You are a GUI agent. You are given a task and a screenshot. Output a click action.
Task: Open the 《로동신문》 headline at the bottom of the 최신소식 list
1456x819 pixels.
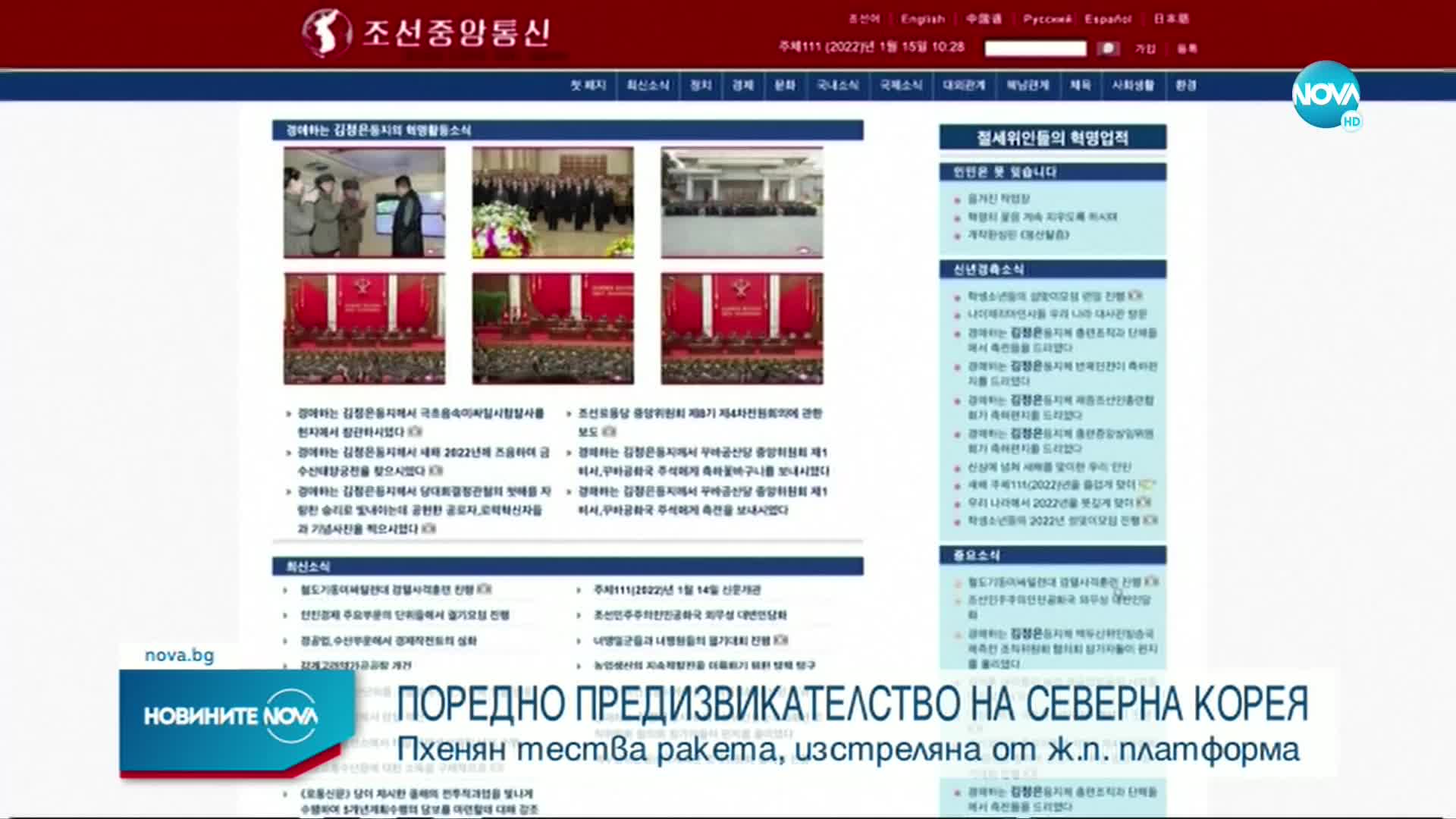(x=419, y=802)
